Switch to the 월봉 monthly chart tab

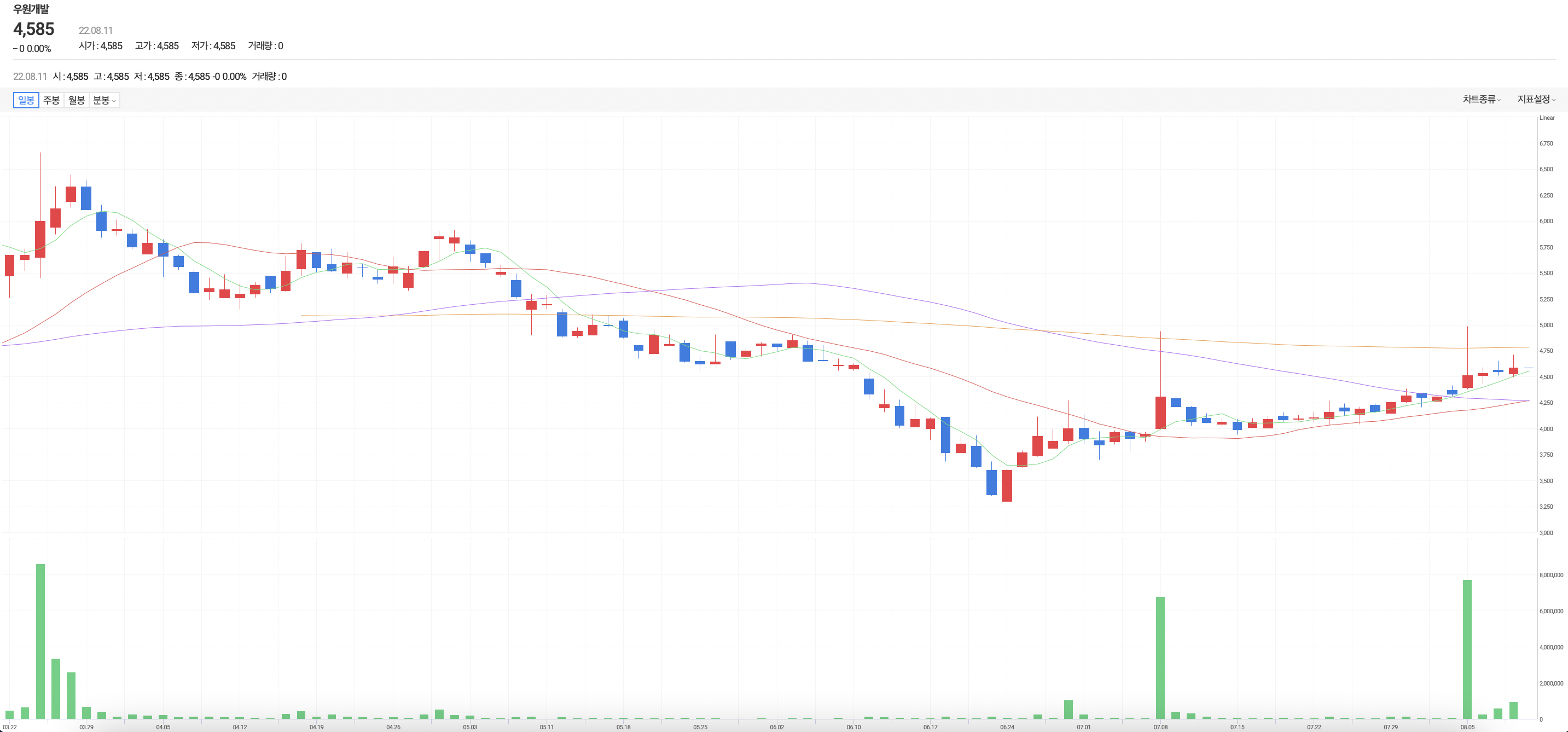pyautogui.click(x=77, y=101)
